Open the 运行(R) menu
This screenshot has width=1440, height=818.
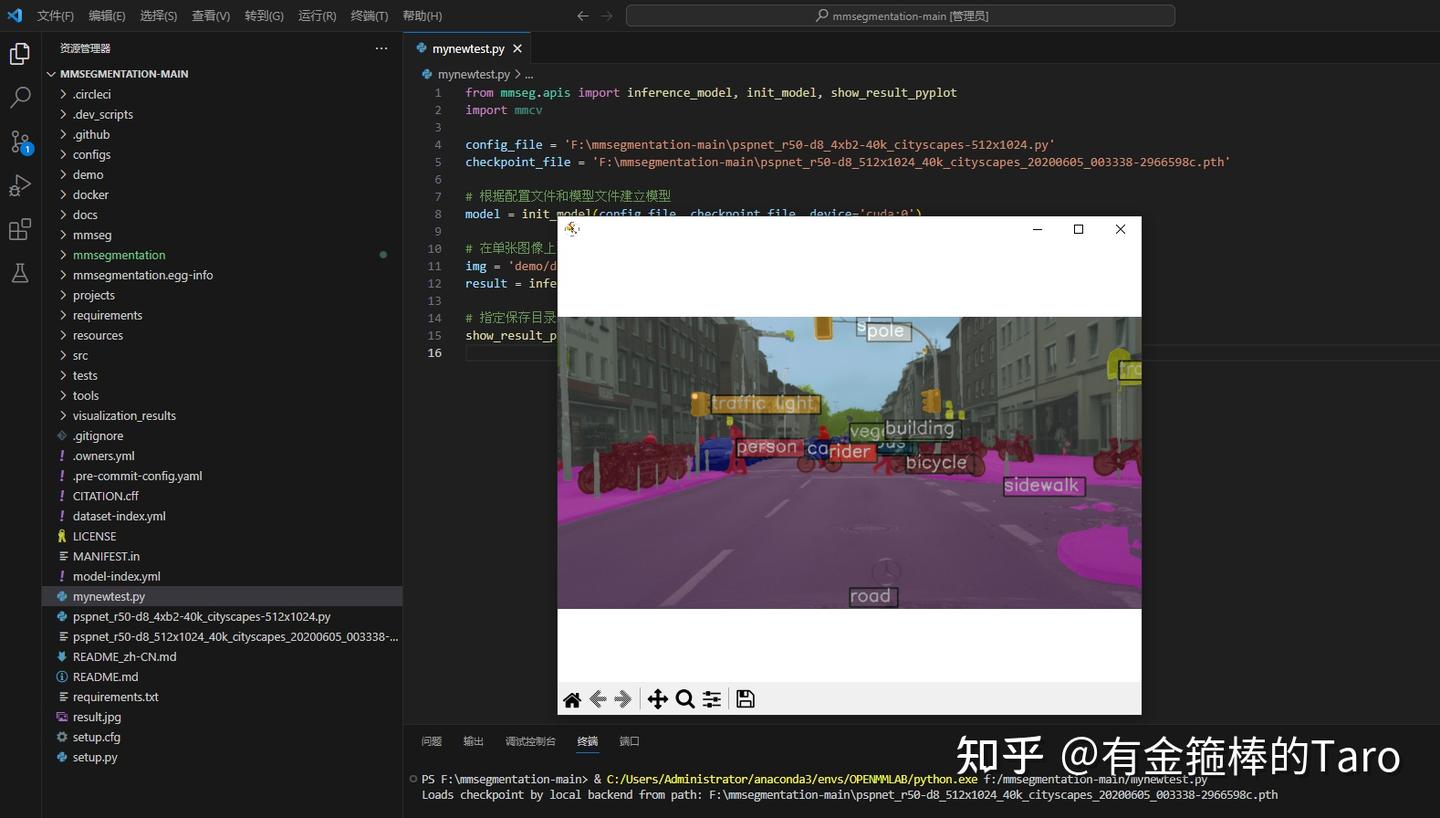coord(317,16)
